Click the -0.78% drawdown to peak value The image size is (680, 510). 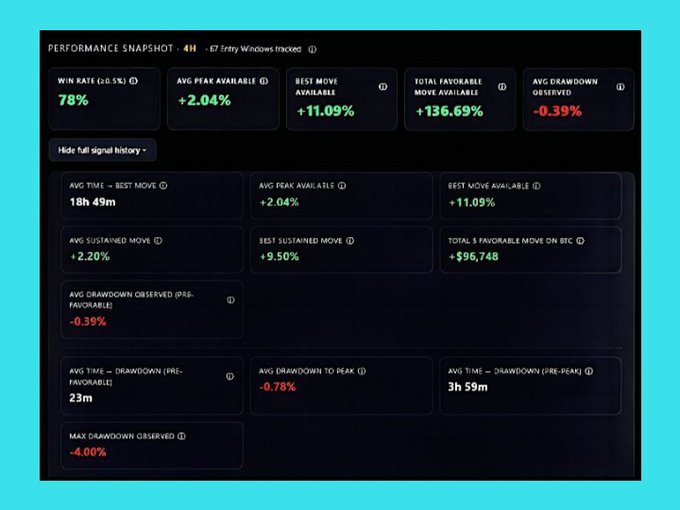click(x=277, y=387)
